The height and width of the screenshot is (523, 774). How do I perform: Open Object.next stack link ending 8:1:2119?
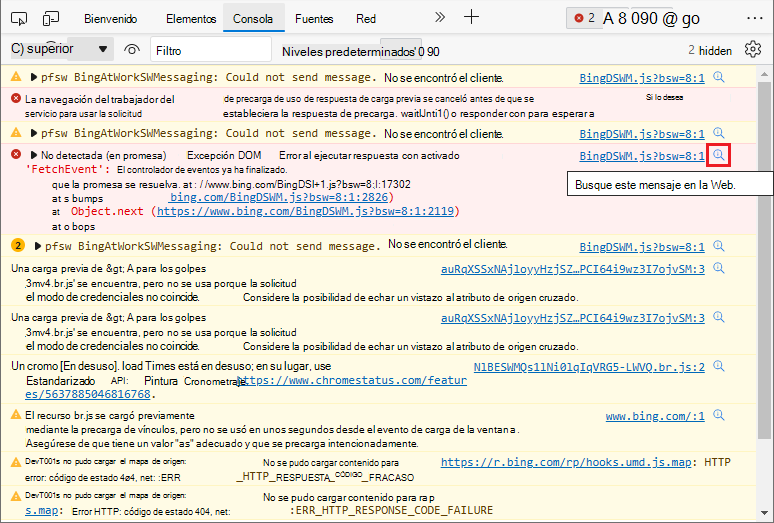305,212
